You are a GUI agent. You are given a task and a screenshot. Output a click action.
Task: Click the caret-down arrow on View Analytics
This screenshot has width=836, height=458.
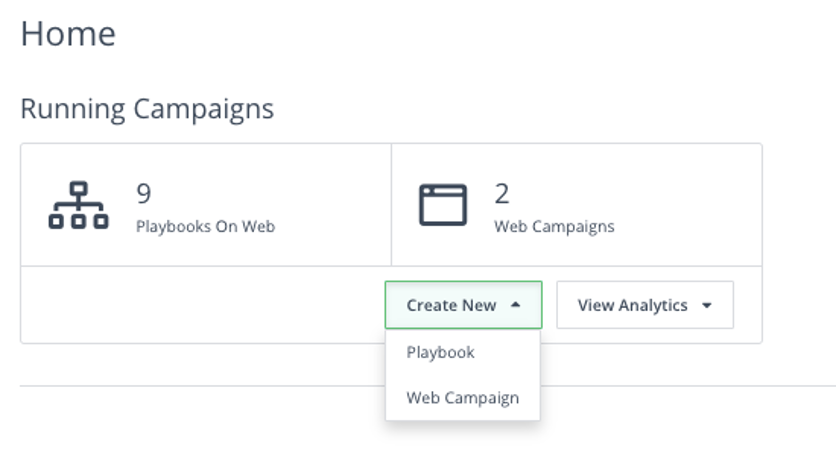(706, 306)
